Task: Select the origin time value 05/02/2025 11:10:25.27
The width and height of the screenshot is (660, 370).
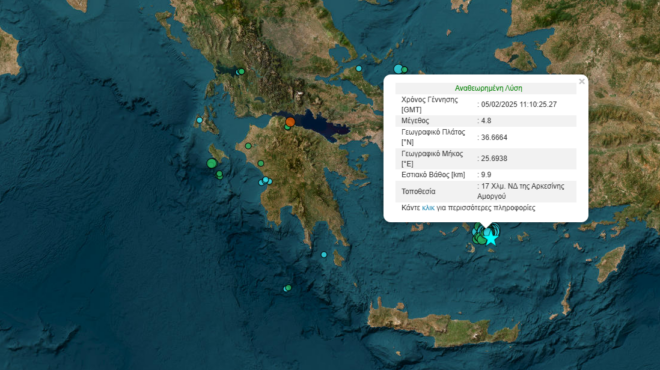Action: click(519, 104)
